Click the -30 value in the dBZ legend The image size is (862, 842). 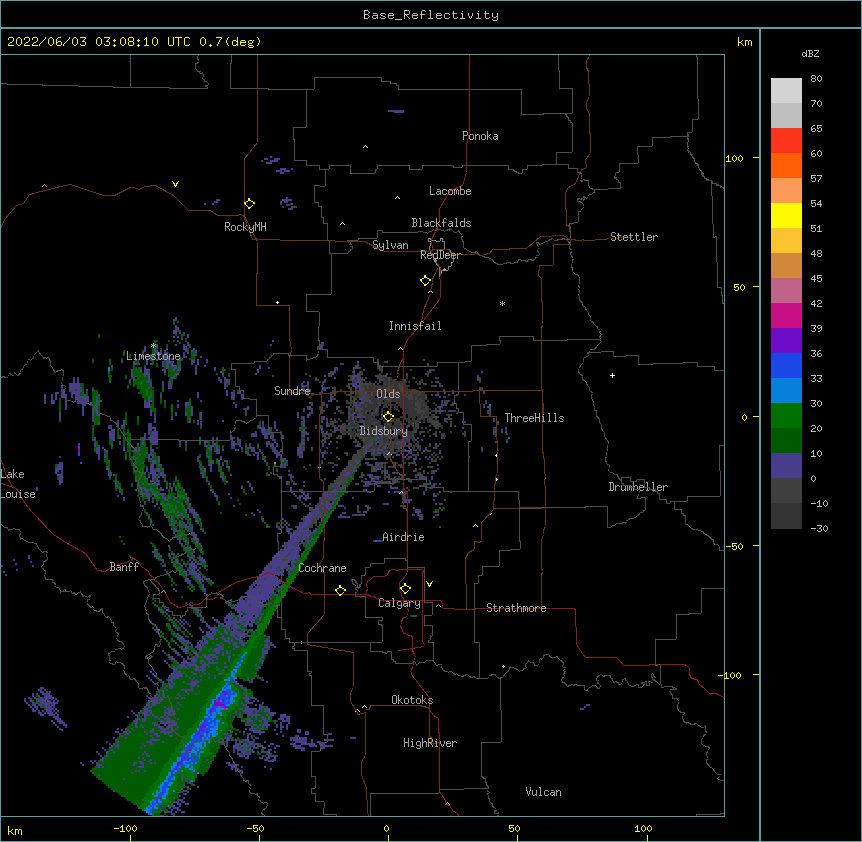coord(819,528)
